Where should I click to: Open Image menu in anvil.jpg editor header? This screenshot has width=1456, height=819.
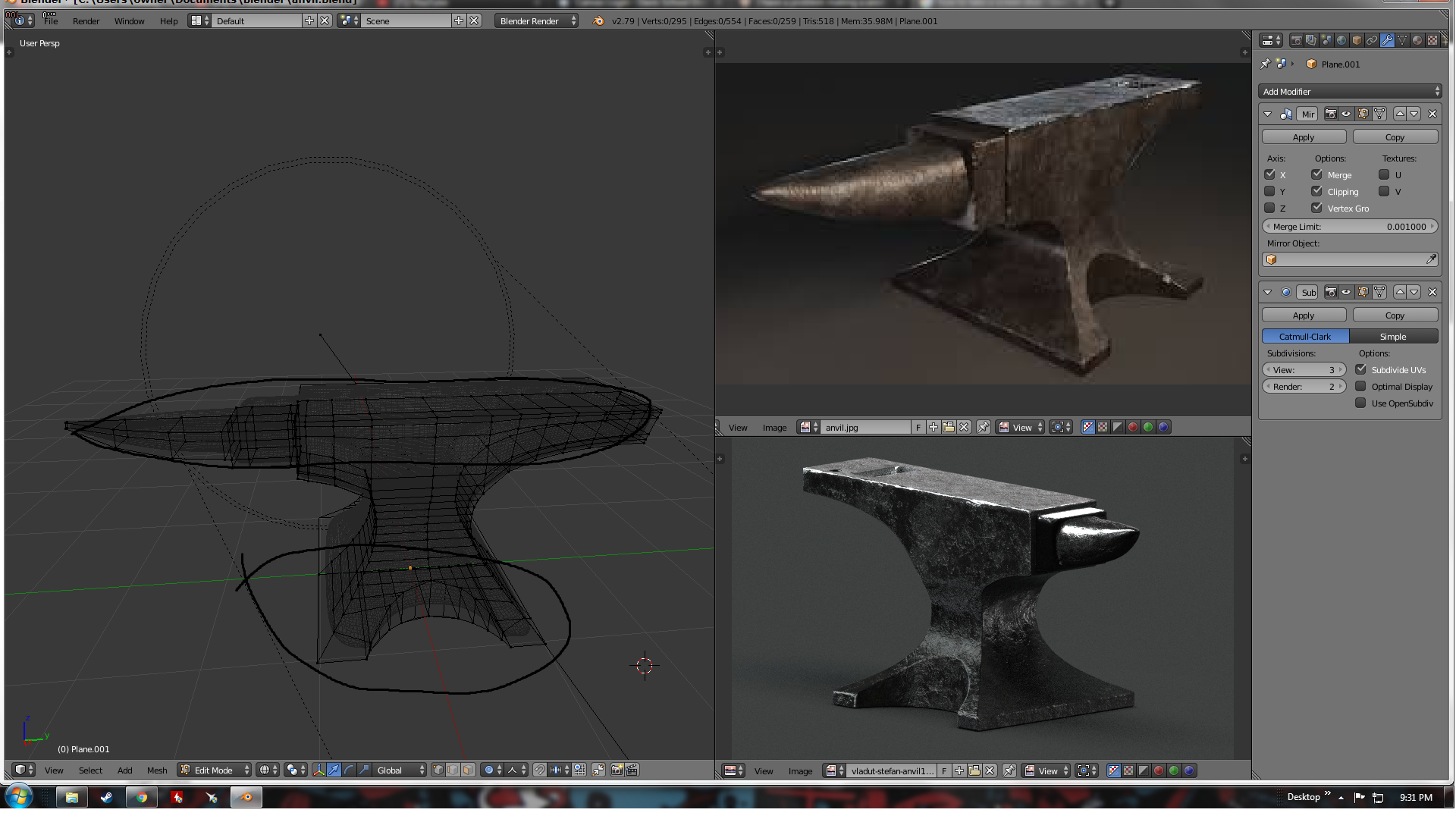click(x=774, y=427)
